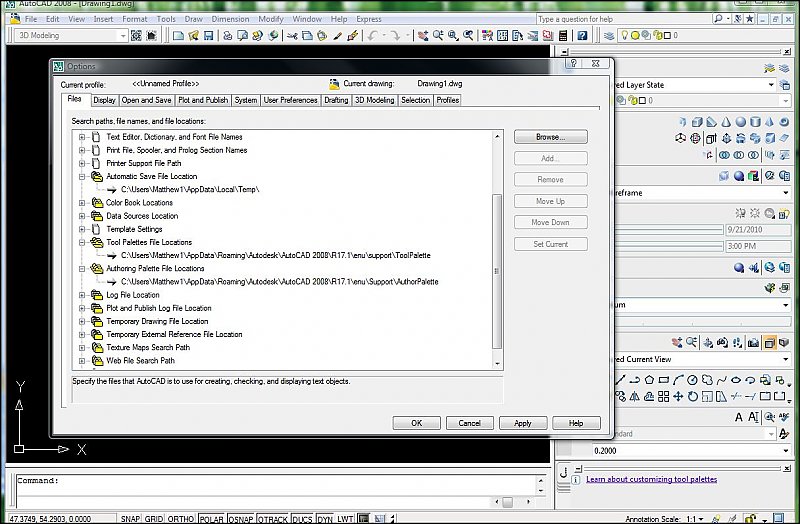800x524 pixels.
Task: Open the Dimension menu
Action: [x=231, y=19]
